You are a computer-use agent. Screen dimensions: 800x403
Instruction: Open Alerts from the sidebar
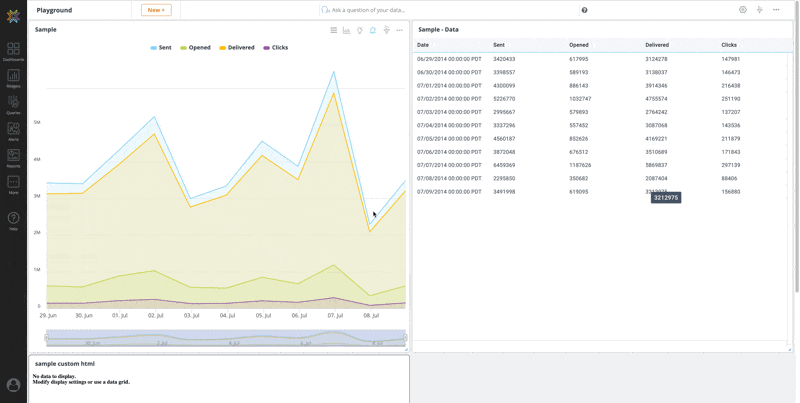click(x=13, y=131)
